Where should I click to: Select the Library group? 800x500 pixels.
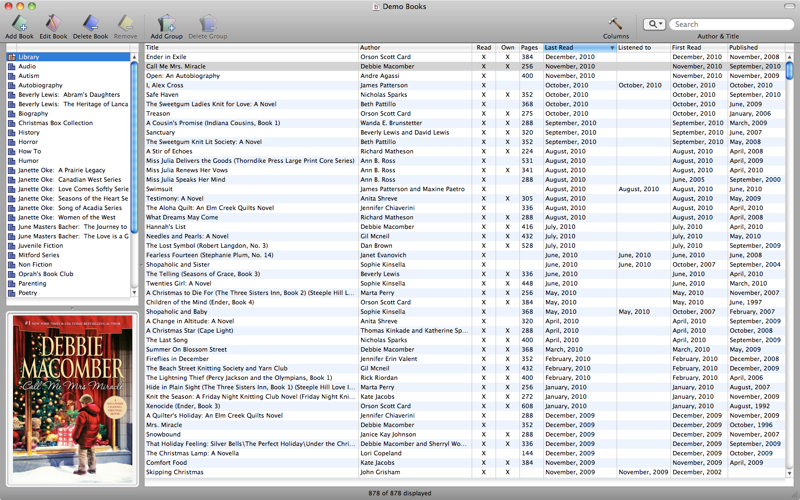68,57
